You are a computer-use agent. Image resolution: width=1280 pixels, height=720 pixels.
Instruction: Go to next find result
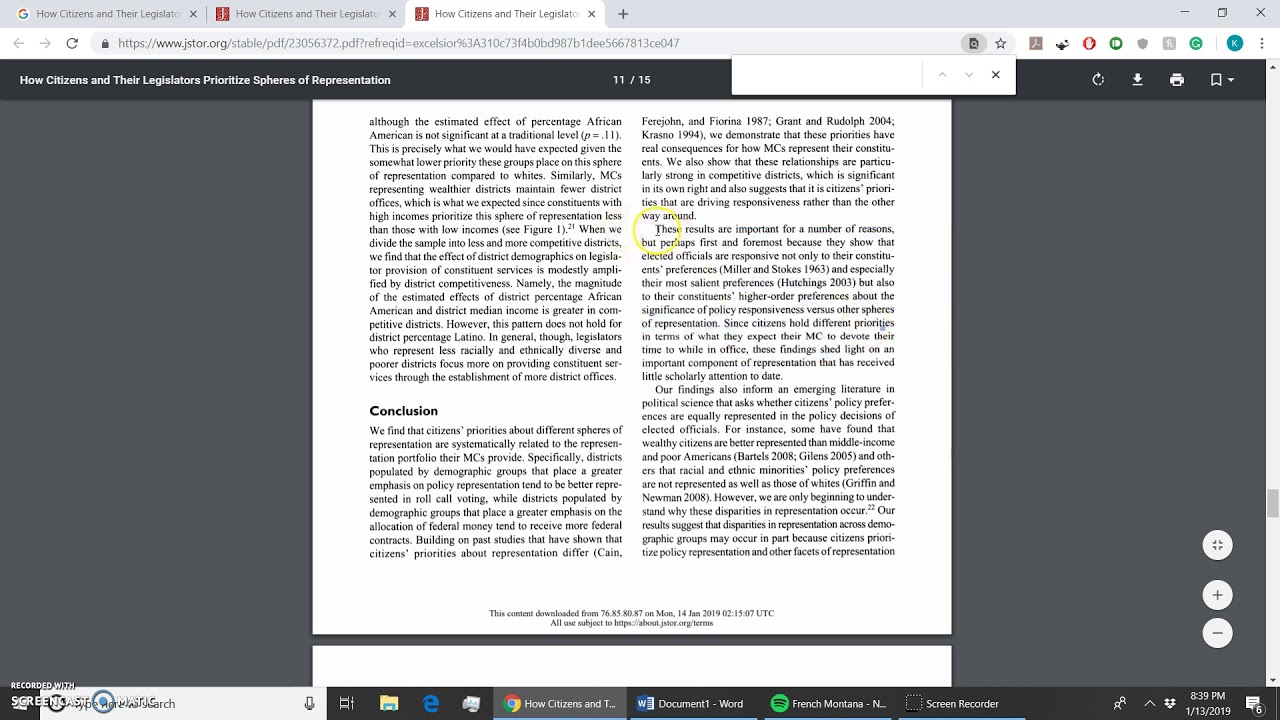click(968, 75)
